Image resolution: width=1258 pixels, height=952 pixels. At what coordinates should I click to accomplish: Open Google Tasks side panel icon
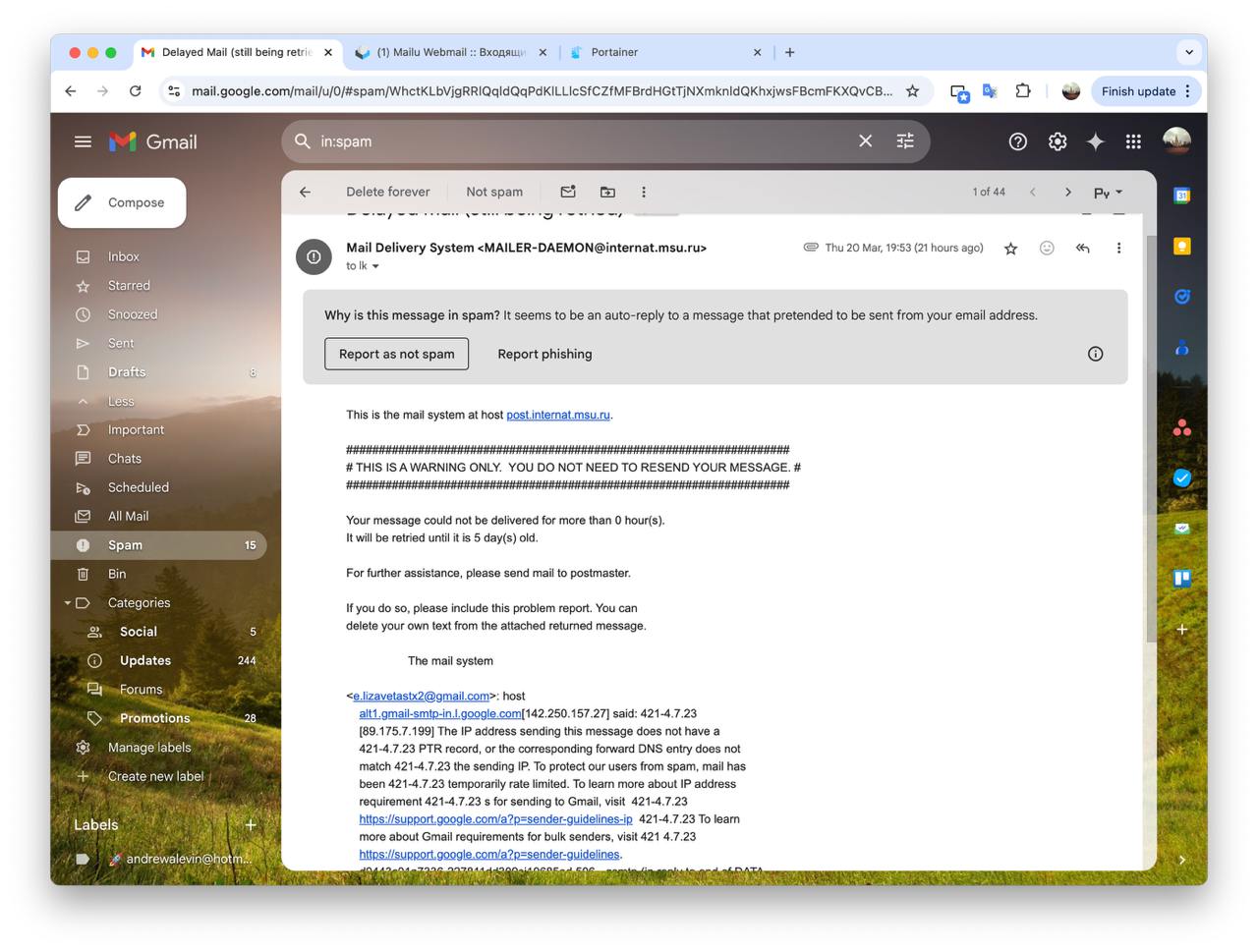(x=1182, y=296)
